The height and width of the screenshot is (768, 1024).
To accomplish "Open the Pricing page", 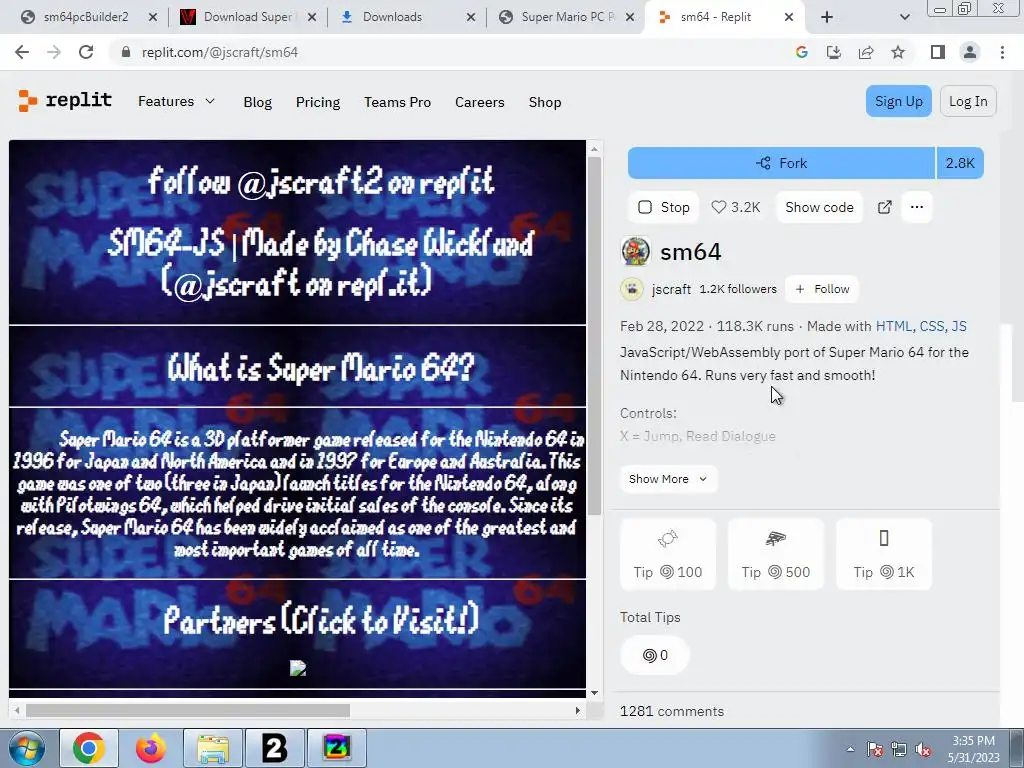I will pyautogui.click(x=318, y=102).
